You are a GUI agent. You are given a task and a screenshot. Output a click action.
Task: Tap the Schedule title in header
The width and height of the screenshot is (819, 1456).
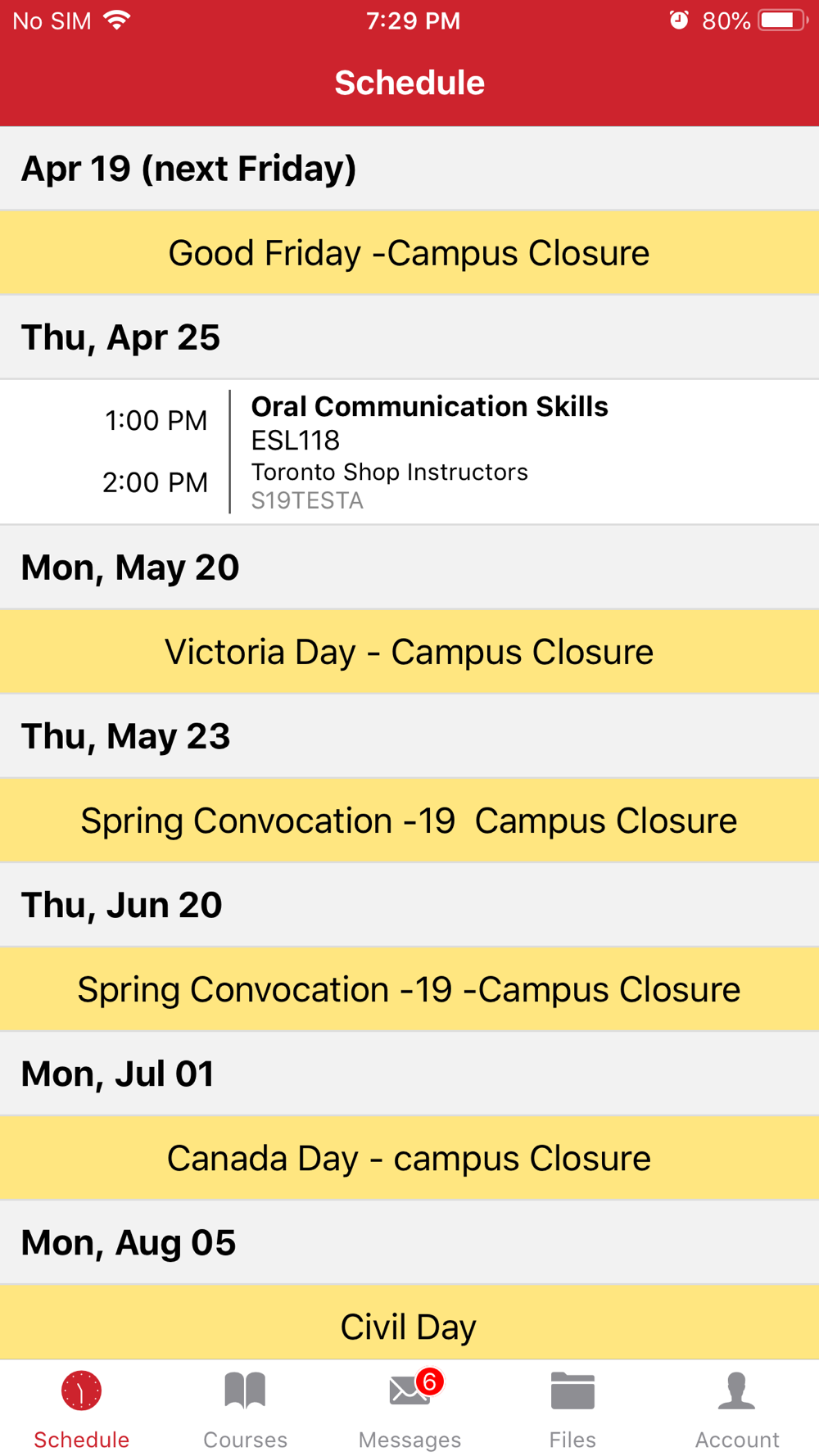coord(409,83)
